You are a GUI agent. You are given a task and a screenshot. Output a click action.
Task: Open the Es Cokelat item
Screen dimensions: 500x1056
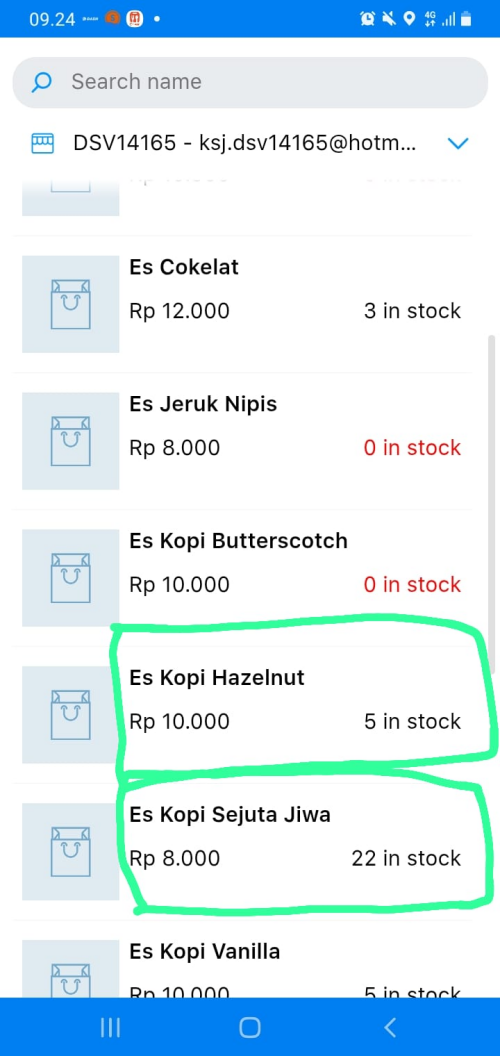point(243,304)
